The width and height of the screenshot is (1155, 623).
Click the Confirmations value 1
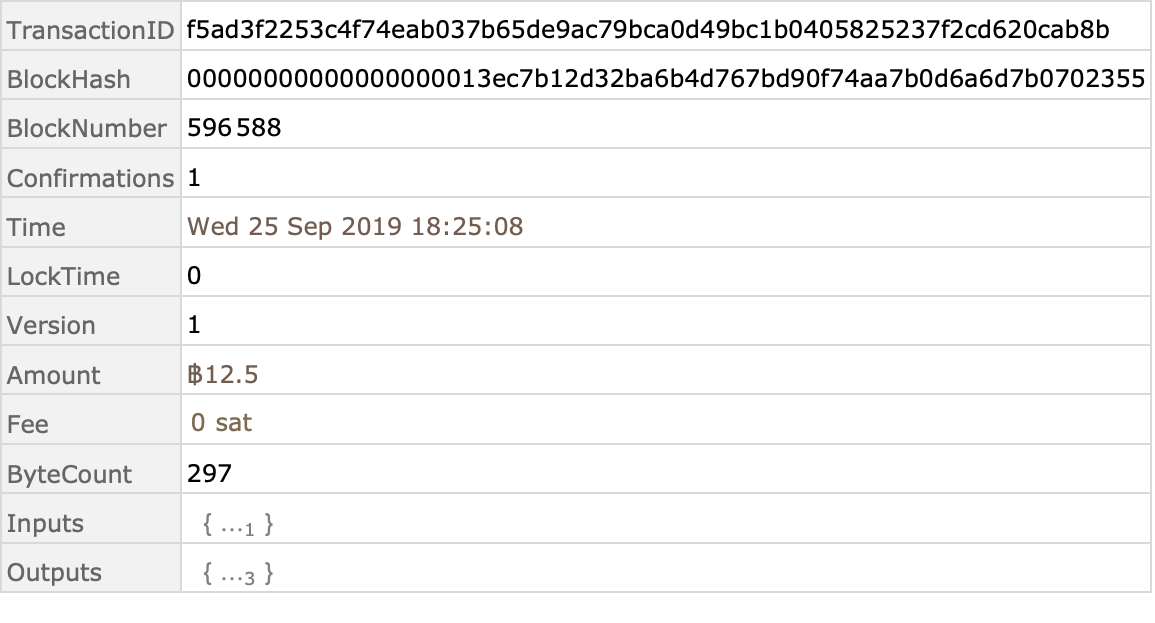(x=194, y=177)
